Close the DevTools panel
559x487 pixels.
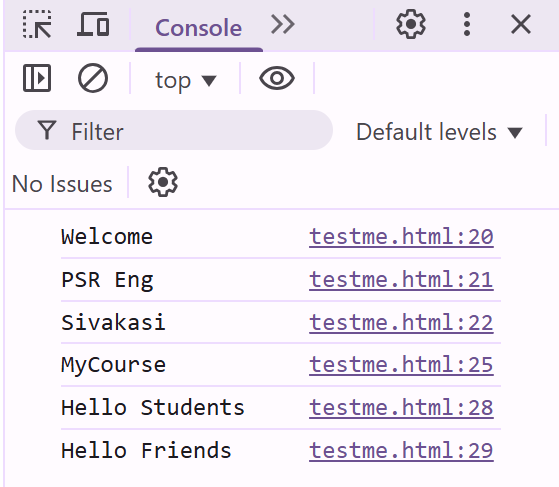pyautogui.click(x=521, y=25)
